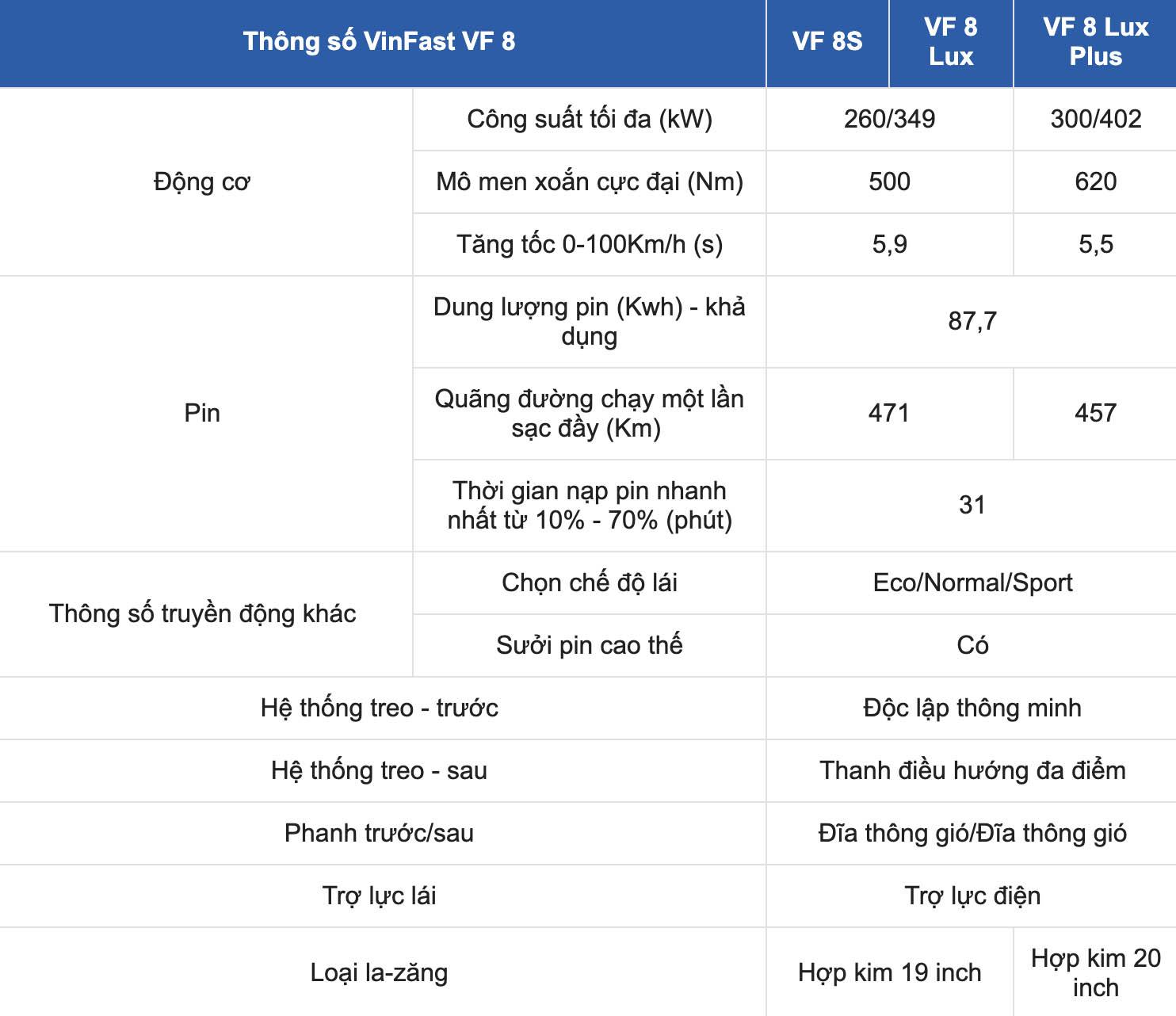Select the 87,7 battery capacity value

click(972, 321)
